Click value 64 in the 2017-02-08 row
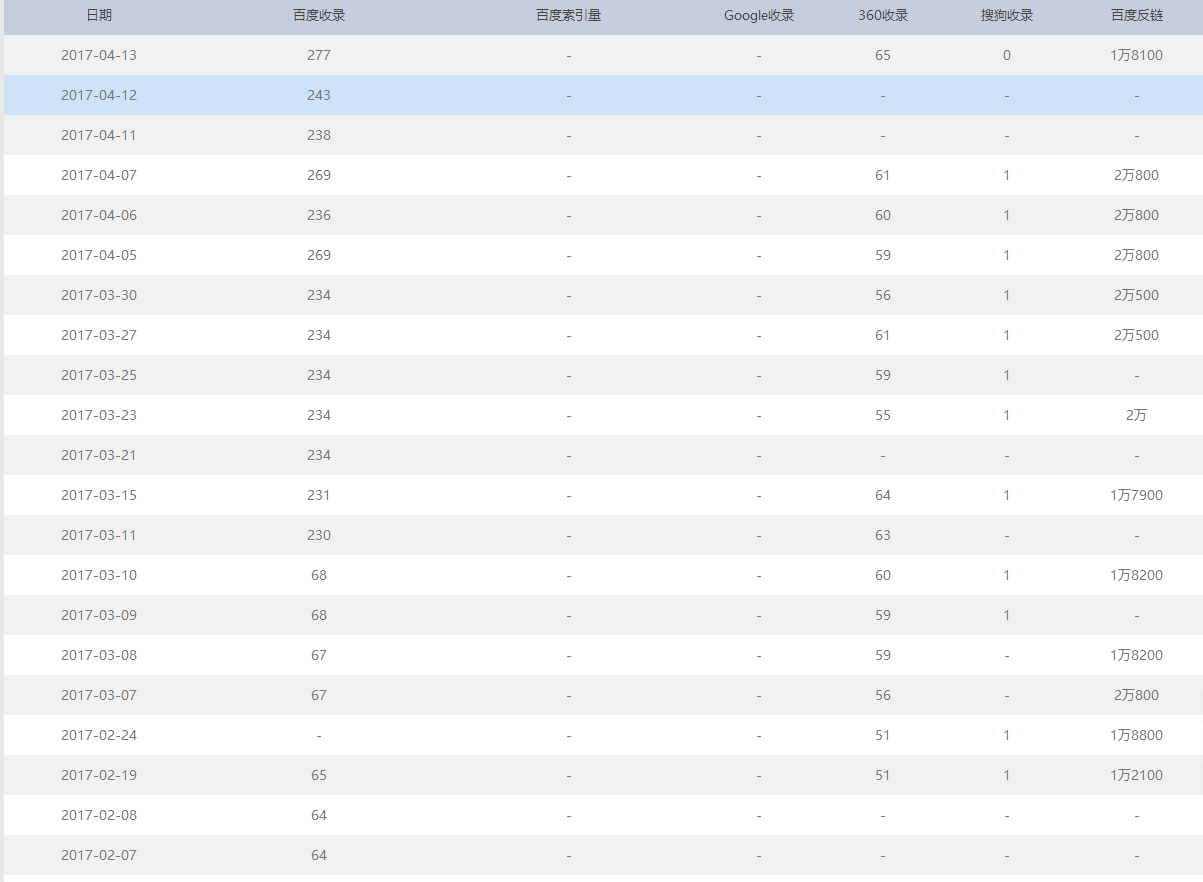 319,815
